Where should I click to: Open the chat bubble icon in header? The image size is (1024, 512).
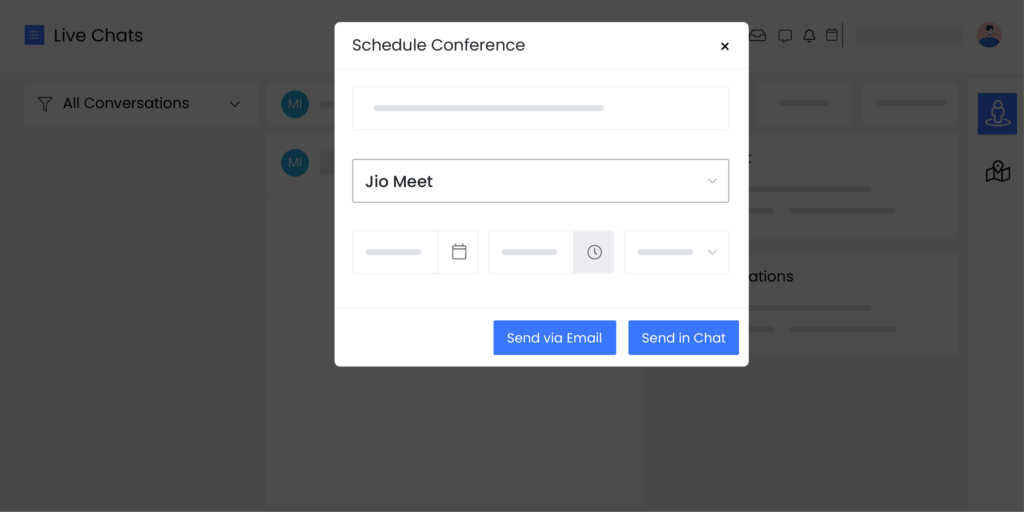click(785, 36)
